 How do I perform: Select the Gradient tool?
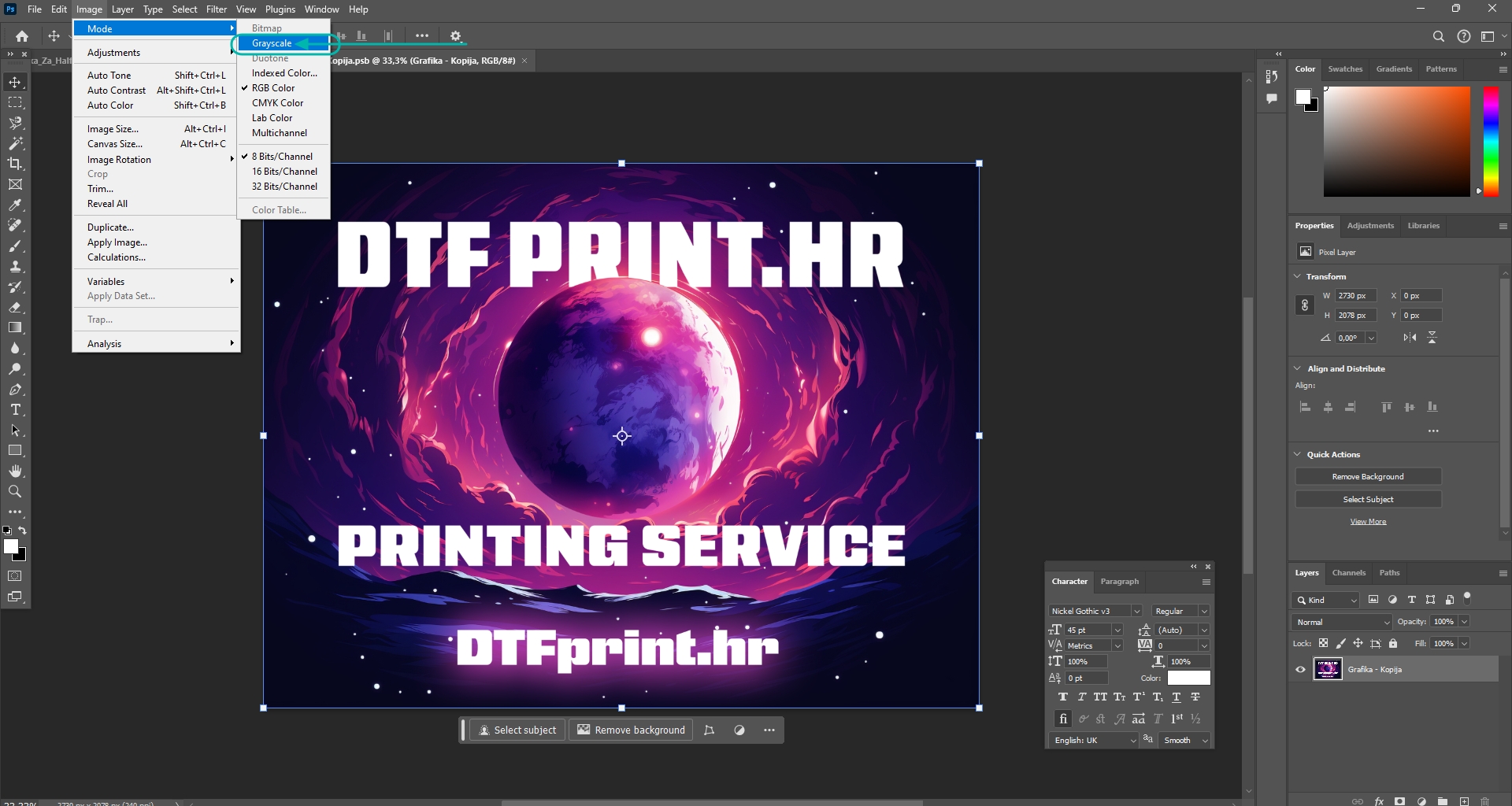15,327
